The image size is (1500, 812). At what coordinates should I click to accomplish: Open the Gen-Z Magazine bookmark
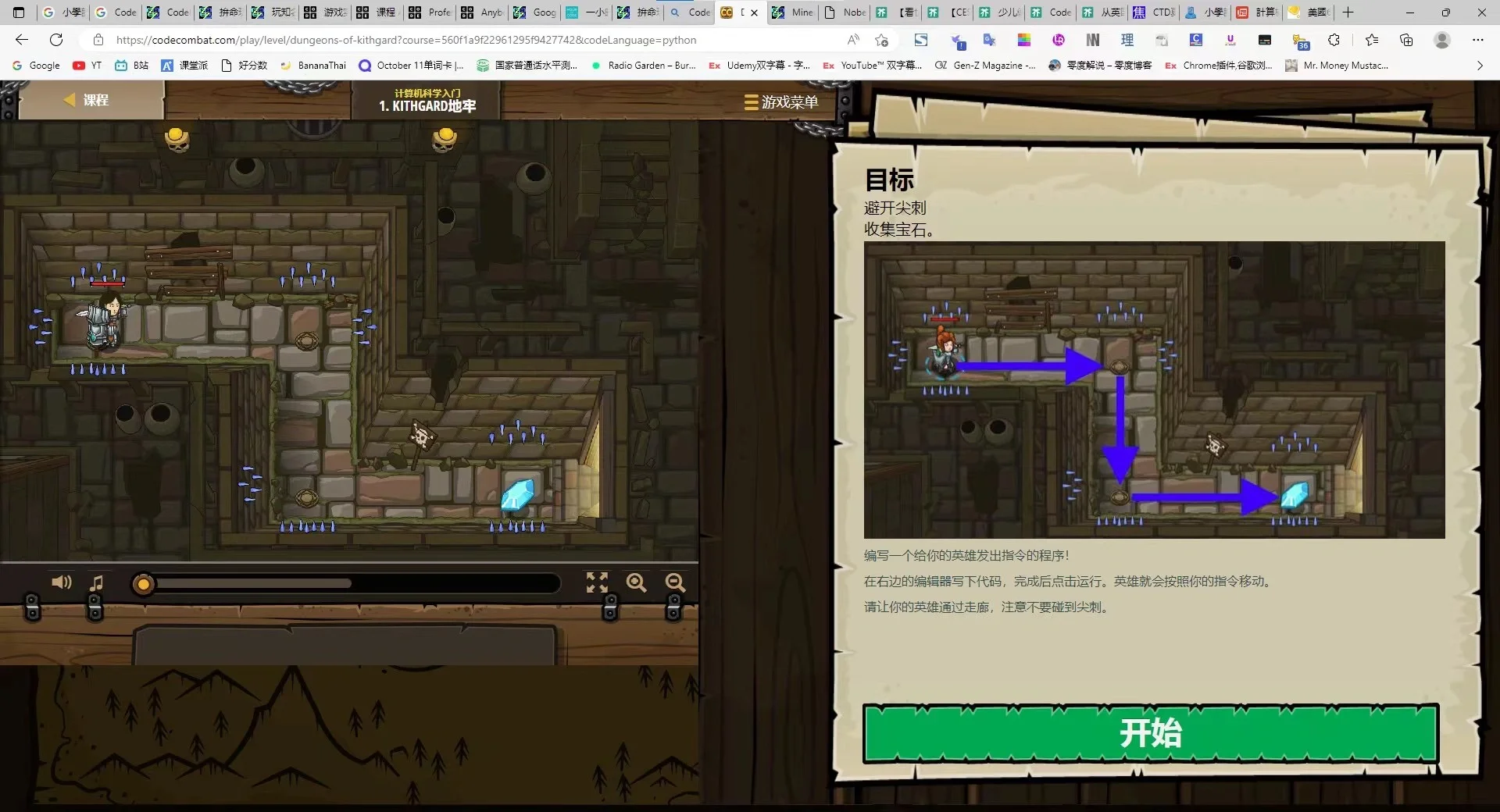tap(986, 66)
